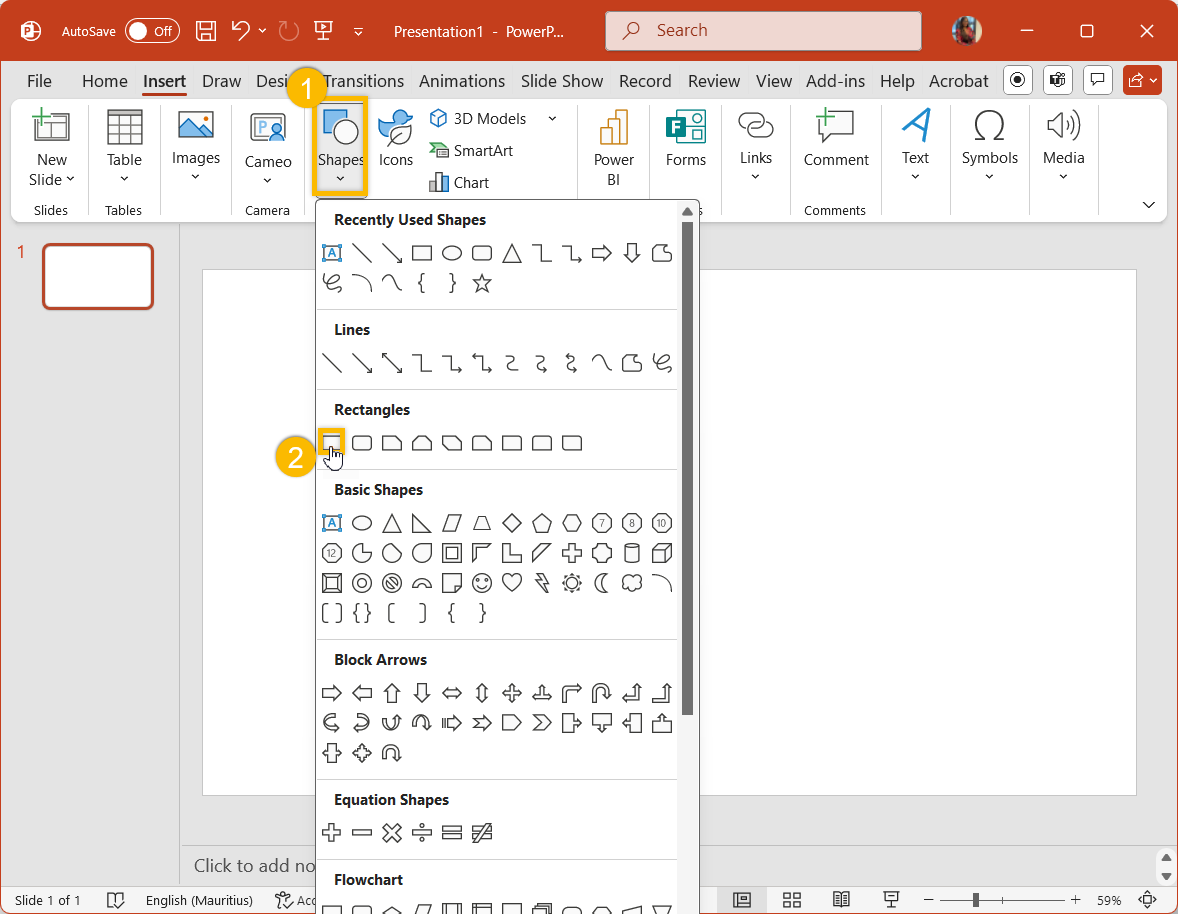This screenshot has height=914, width=1178.
Task: Toggle the AutoSave switch
Action: (152, 31)
